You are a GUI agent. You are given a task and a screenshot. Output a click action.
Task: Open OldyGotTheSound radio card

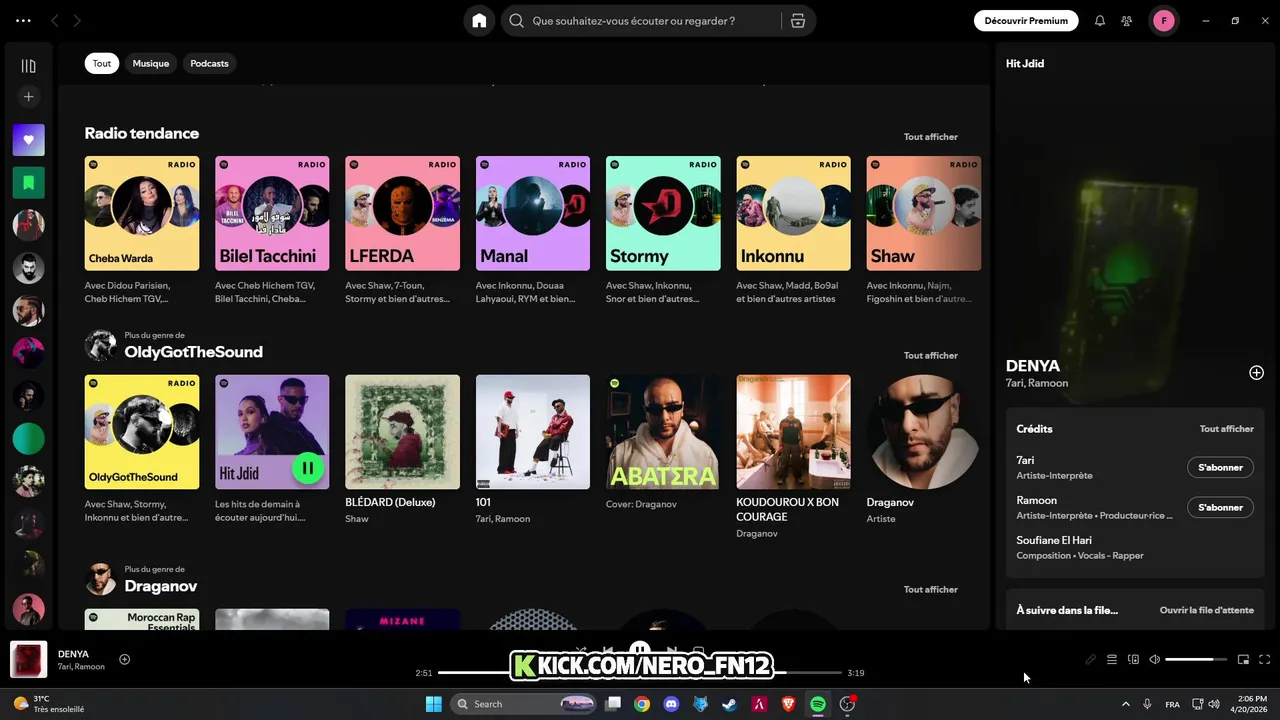point(142,432)
